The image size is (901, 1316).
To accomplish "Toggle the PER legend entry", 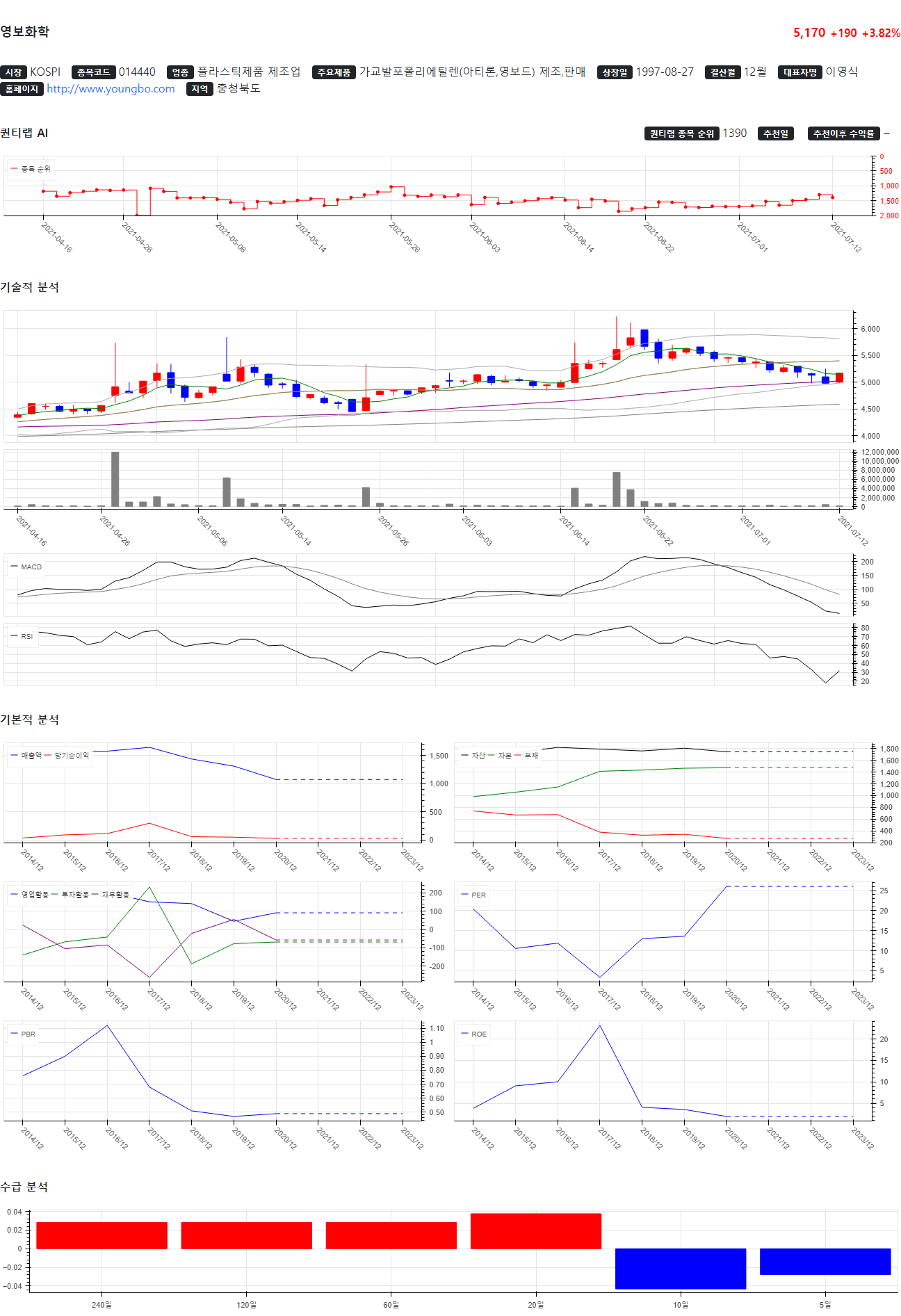I will [473, 895].
